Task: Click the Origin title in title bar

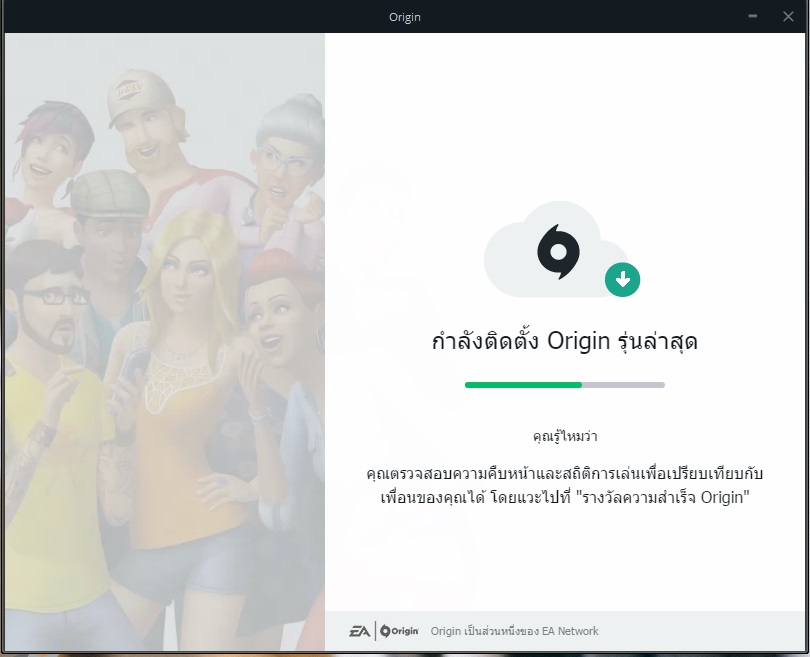Action: point(404,17)
